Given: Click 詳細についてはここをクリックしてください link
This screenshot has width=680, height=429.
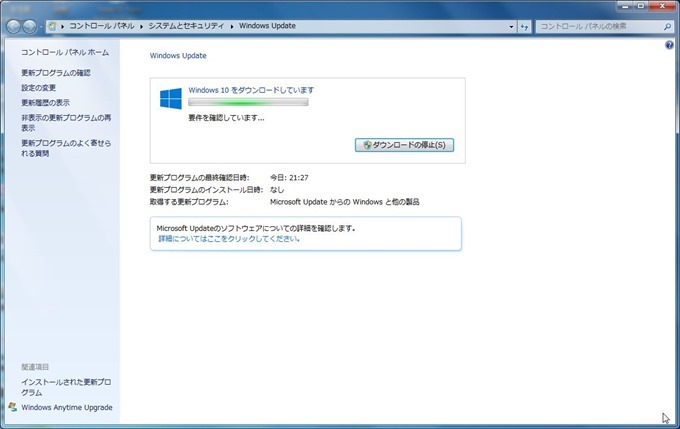Looking at the screenshot, I should 229,239.
